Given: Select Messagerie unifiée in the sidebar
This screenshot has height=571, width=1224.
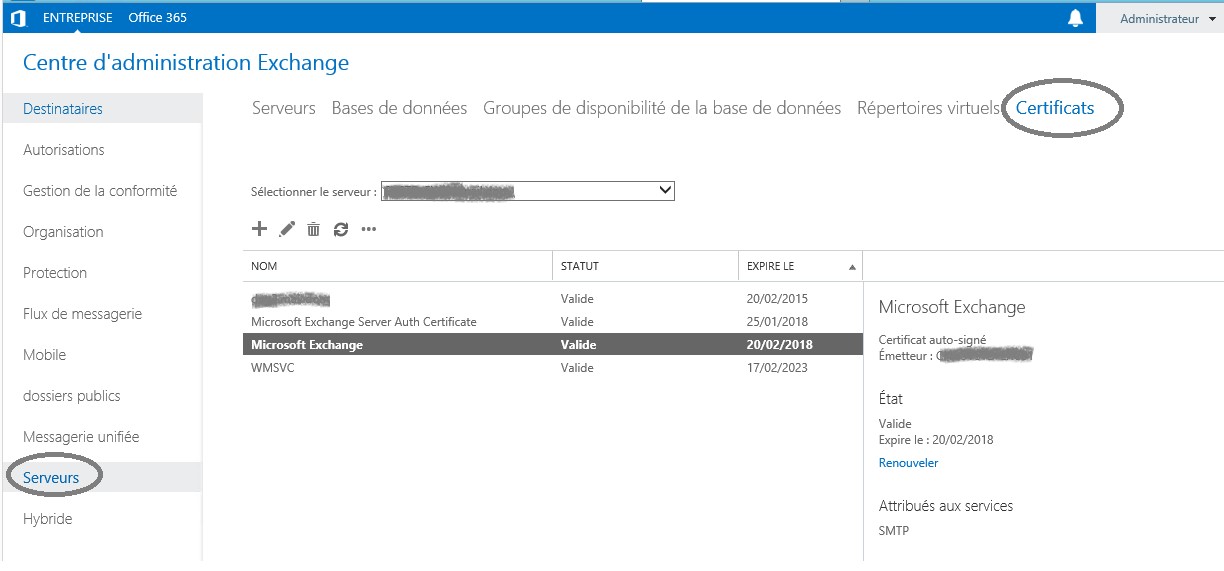Looking at the screenshot, I should click(x=81, y=437).
